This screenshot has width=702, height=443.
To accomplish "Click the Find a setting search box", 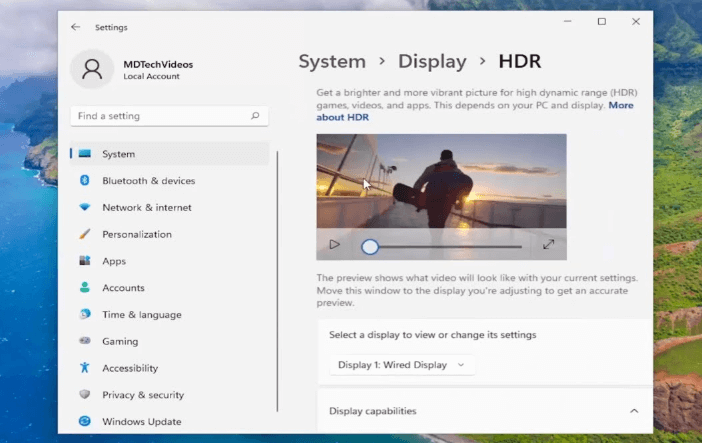I will tap(160, 116).
